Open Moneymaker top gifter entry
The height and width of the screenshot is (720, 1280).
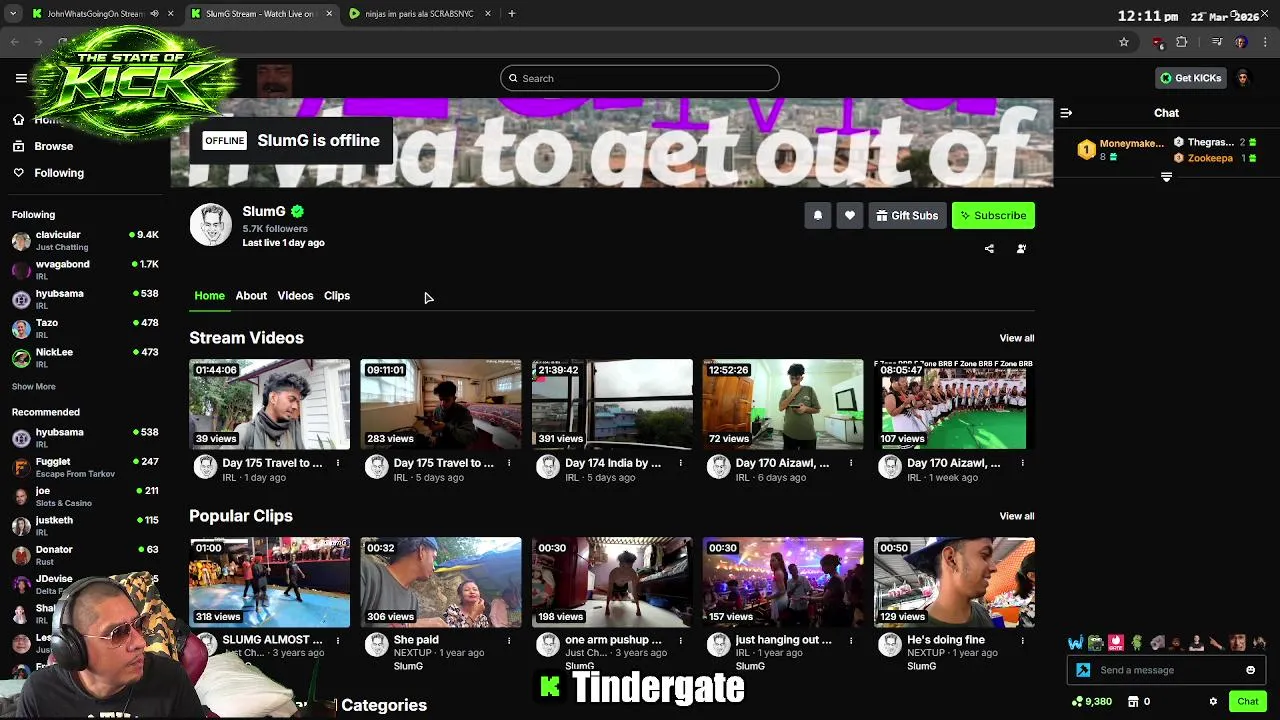coord(1121,149)
